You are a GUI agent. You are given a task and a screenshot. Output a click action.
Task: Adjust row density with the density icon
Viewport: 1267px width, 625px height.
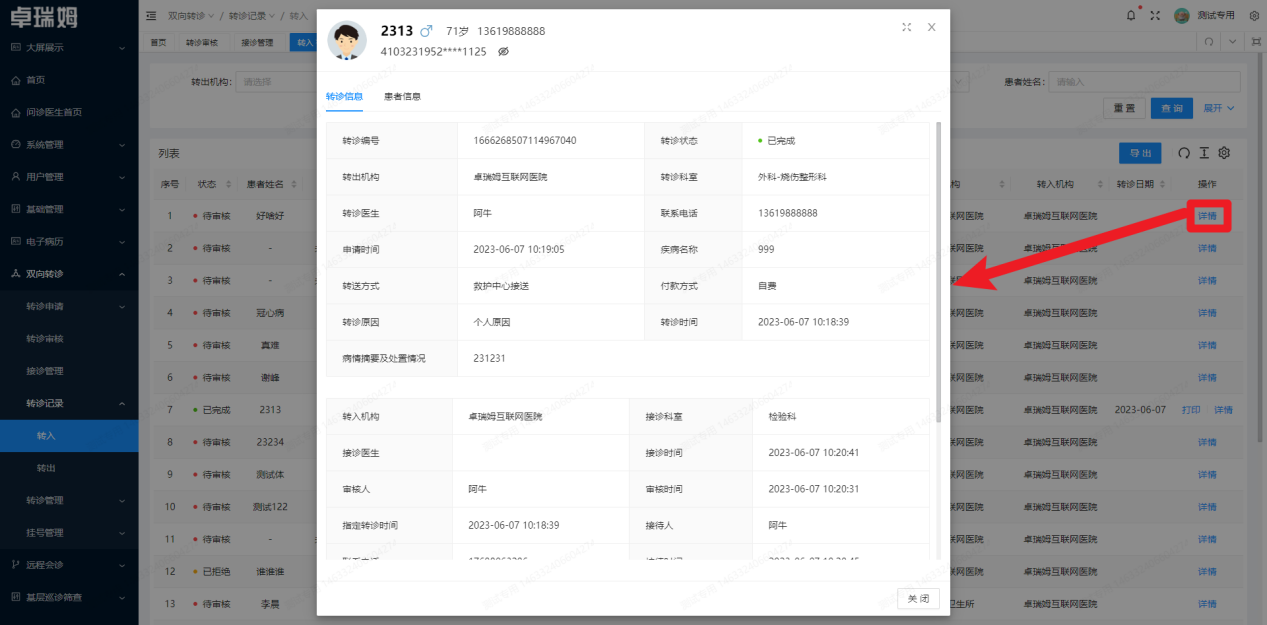pyautogui.click(x=1204, y=152)
